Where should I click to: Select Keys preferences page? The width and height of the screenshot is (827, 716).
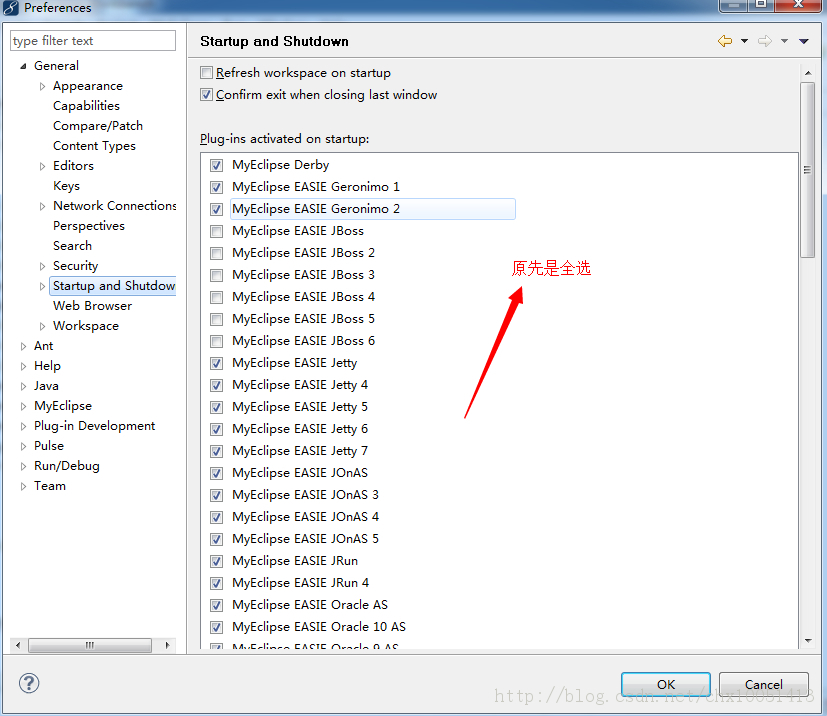(66, 186)
